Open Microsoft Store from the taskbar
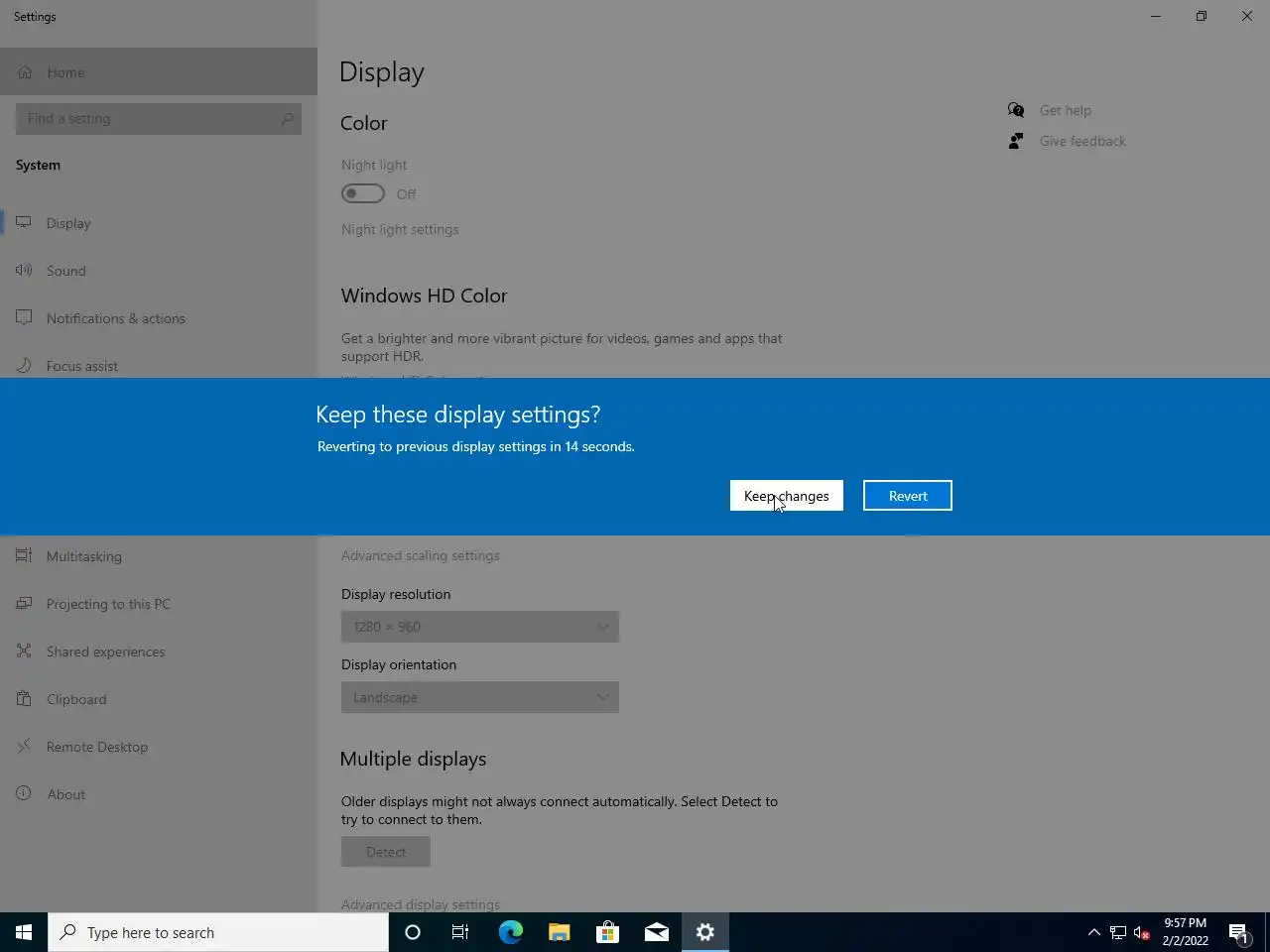The width and height of the screenshot is (1270, 952). click(607, 932)
